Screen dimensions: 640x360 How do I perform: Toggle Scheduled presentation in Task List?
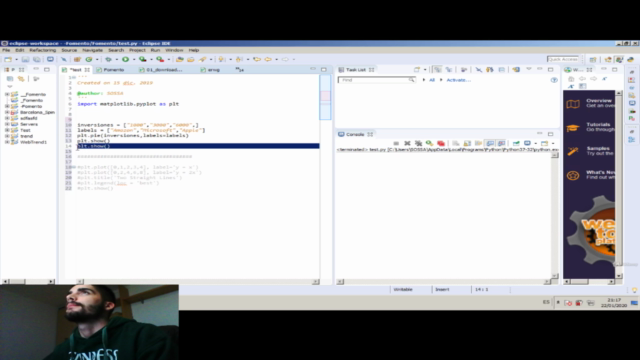click(449, 70)
